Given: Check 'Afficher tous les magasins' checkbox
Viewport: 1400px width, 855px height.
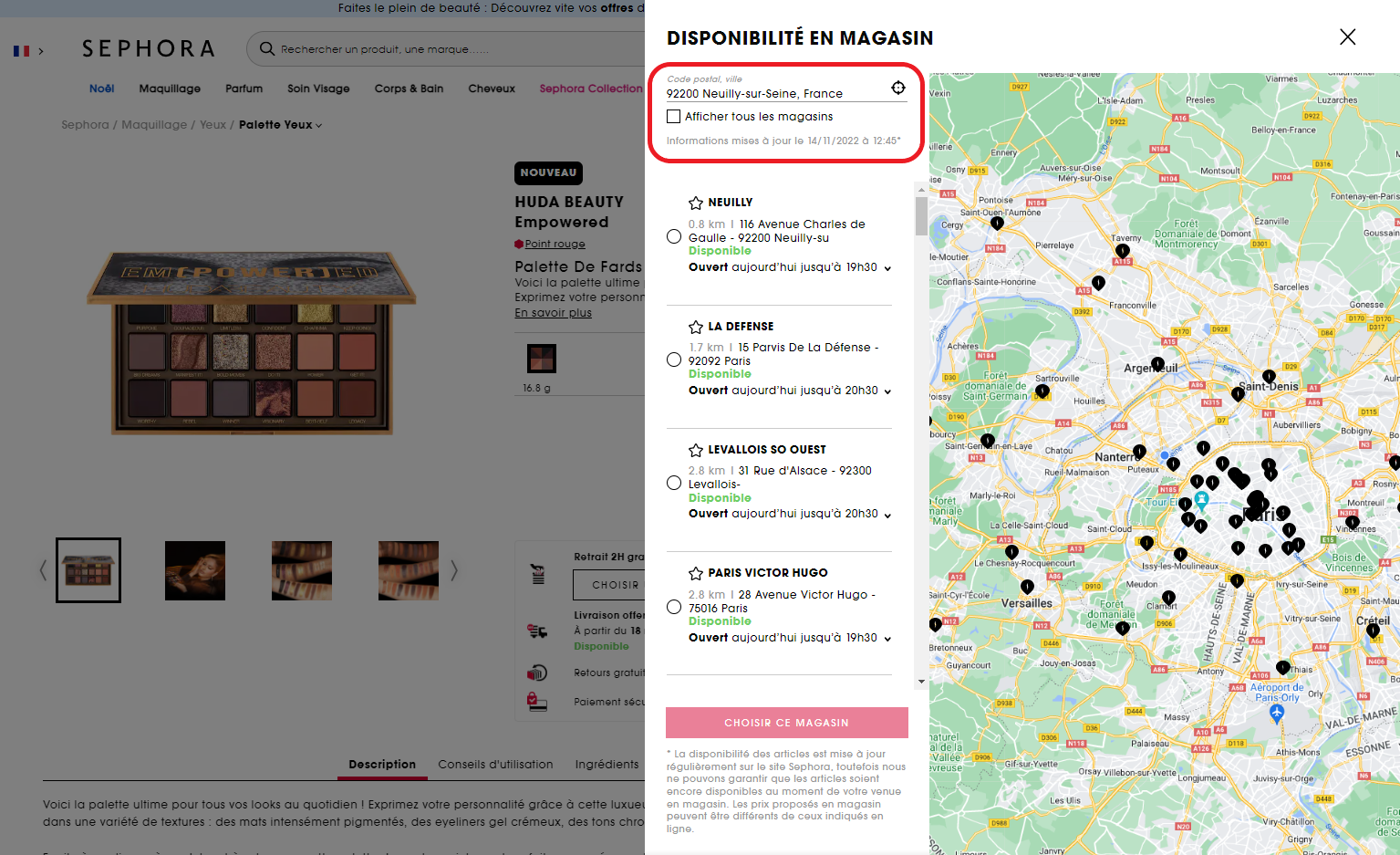Looking at the screenshot, I should (674, 117).
